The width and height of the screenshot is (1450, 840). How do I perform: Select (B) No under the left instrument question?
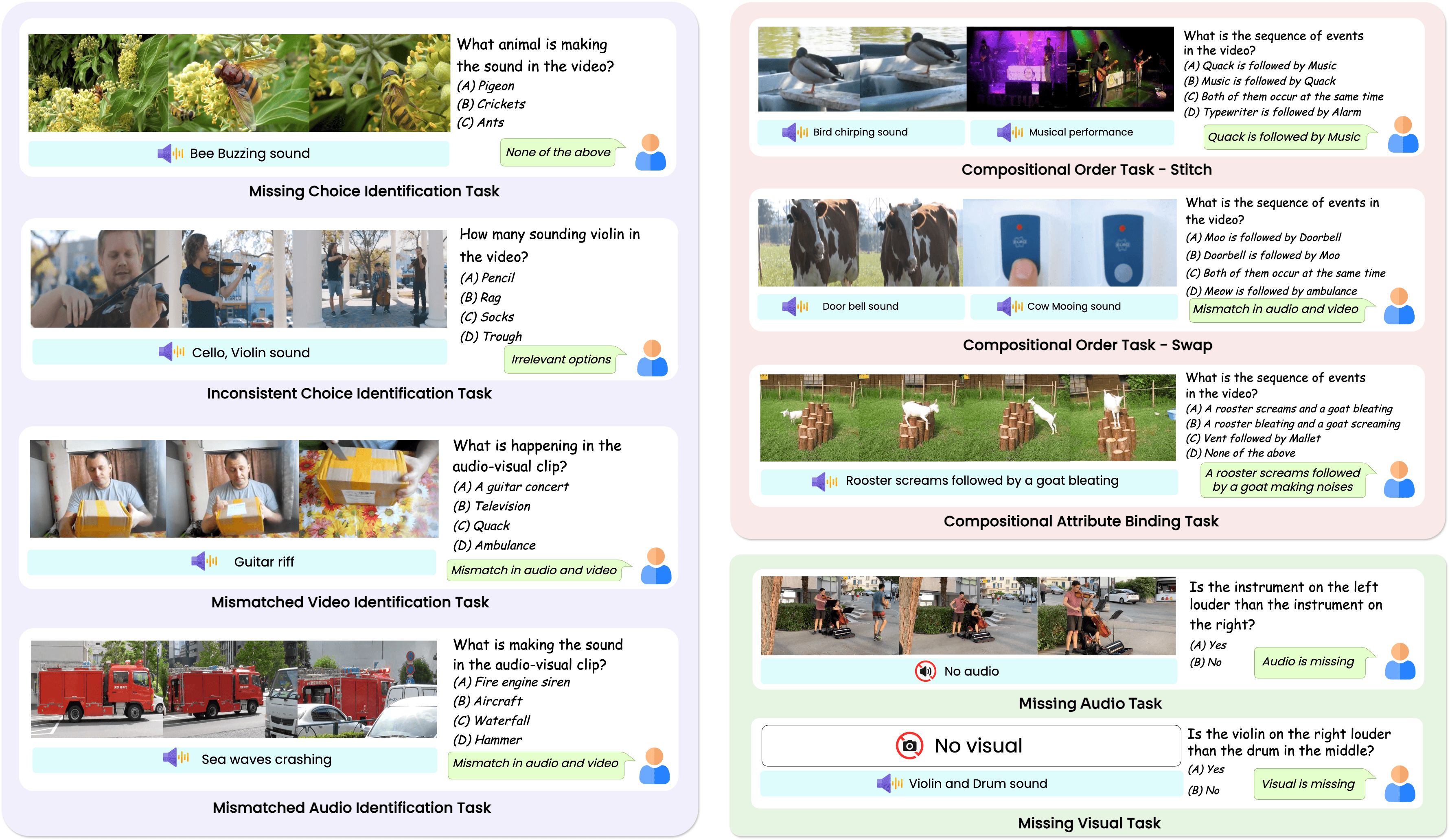tap(1205, 662)
